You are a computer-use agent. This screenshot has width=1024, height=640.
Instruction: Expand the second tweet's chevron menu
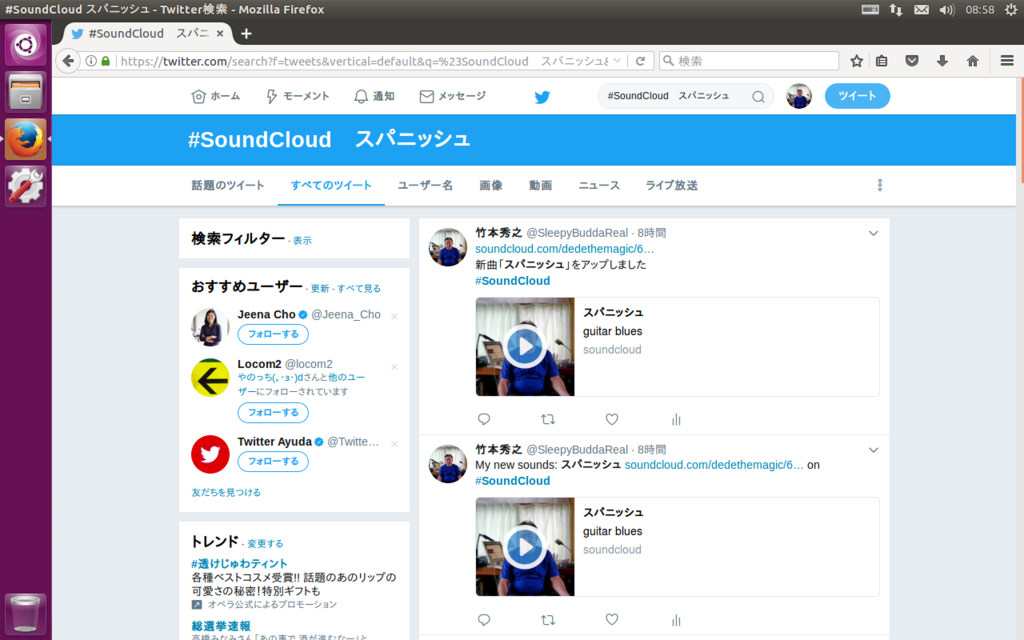pos(873,450)
